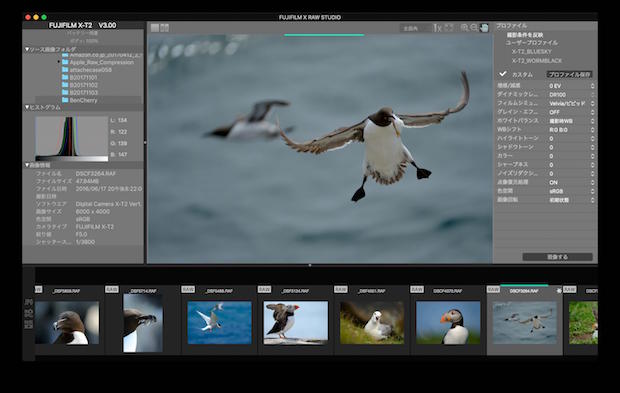This screenshot has width=620, height=393.
Task: Click the B20171103 folder icon
Action: 65,92
